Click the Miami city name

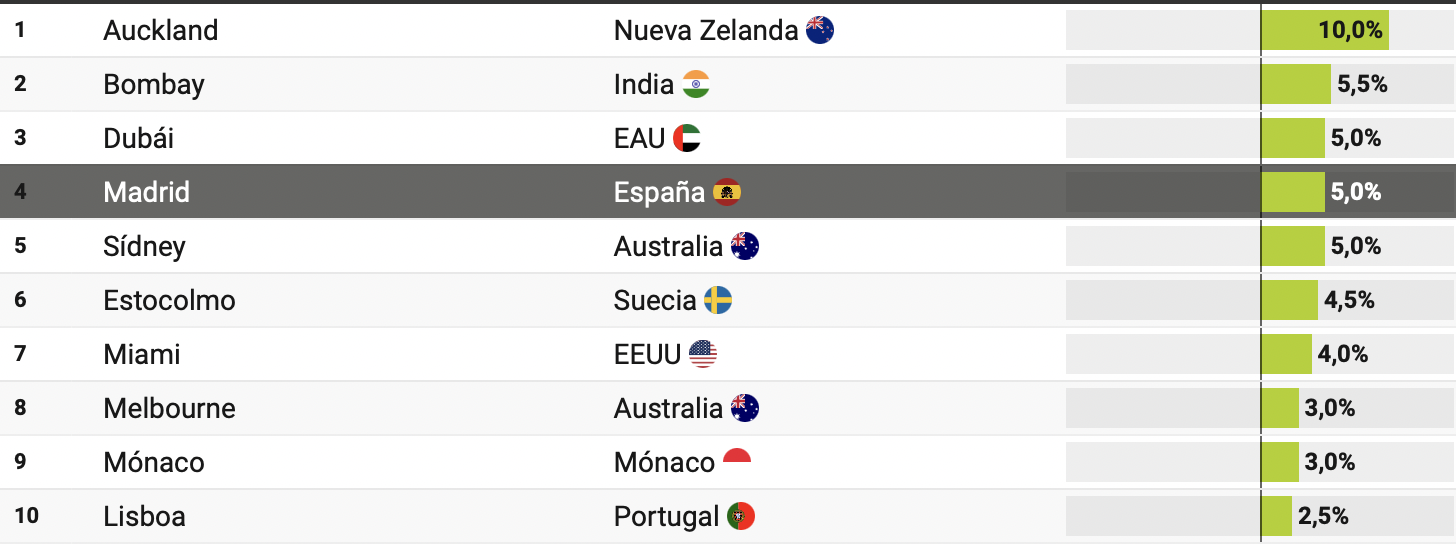[142, 354]
